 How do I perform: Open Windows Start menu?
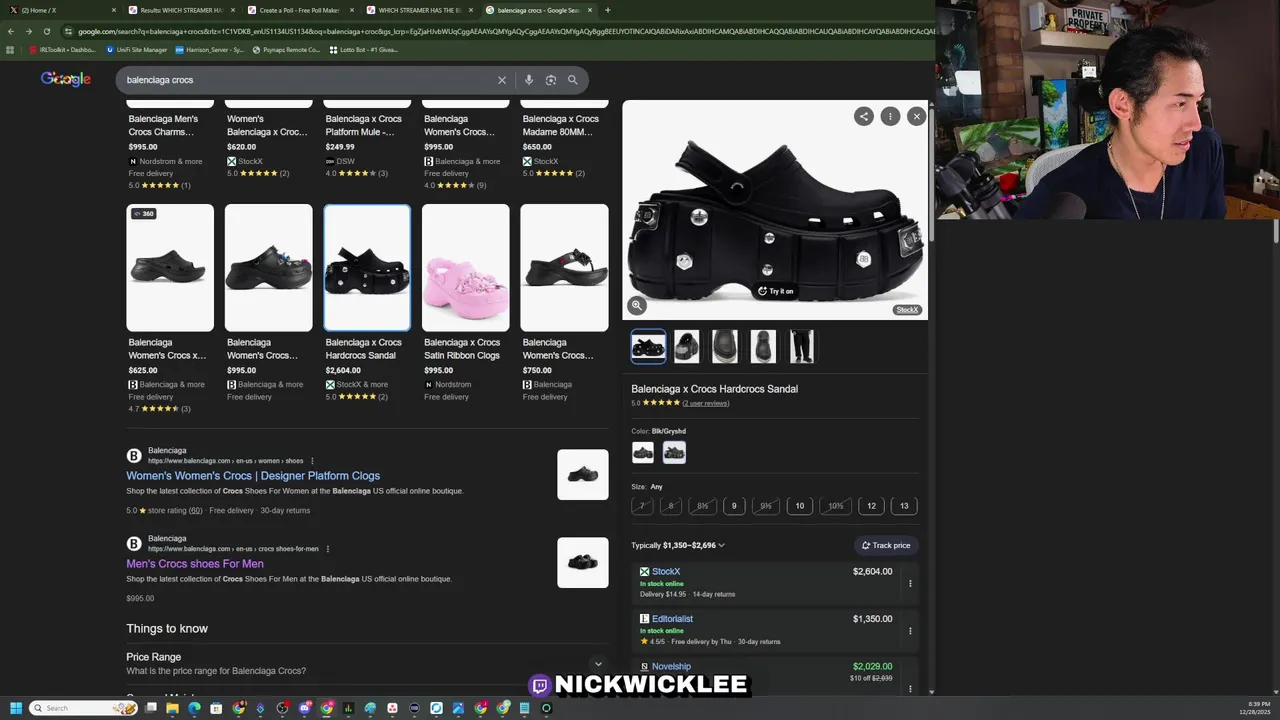[x=15, y=708]
